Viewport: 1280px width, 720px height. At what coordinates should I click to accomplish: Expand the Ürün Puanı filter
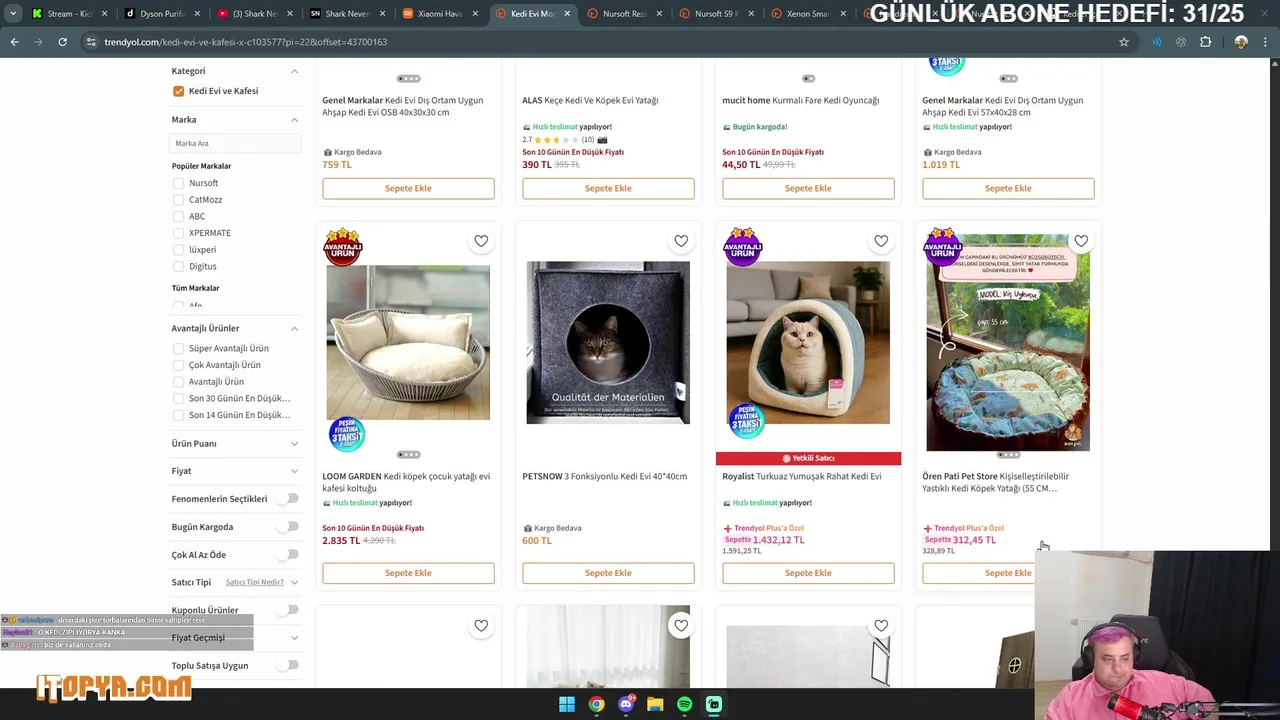pyautogui.click(x=294, y=443)
